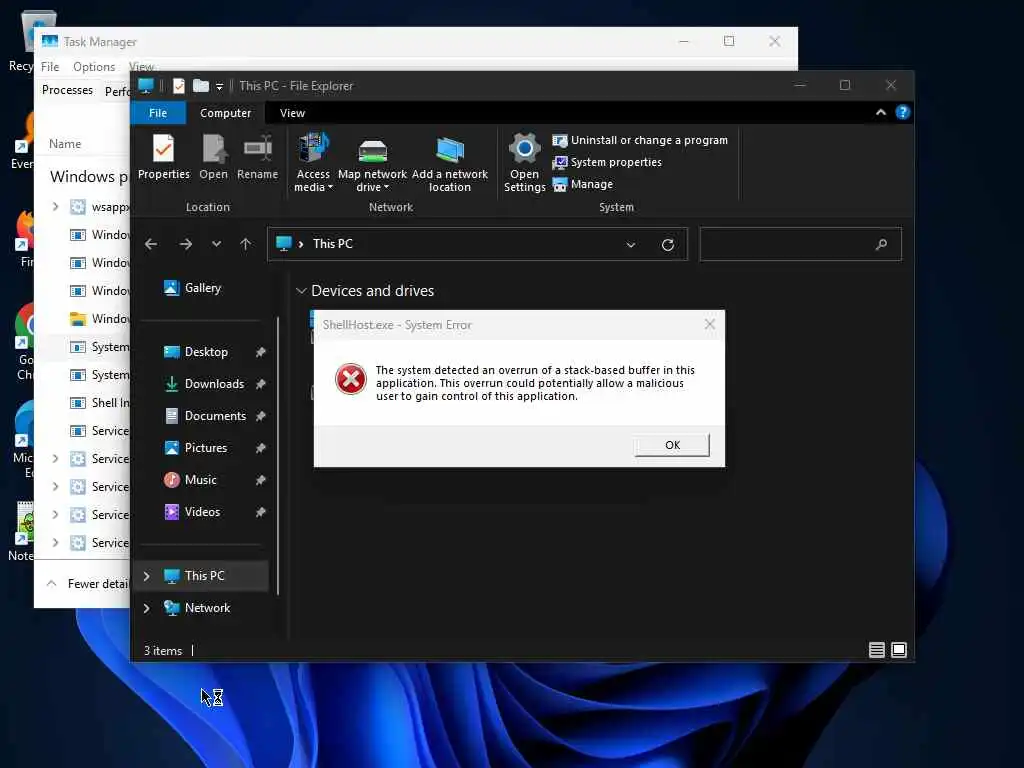Select the Processes tab in Task Manager

(x=67, y=90)
